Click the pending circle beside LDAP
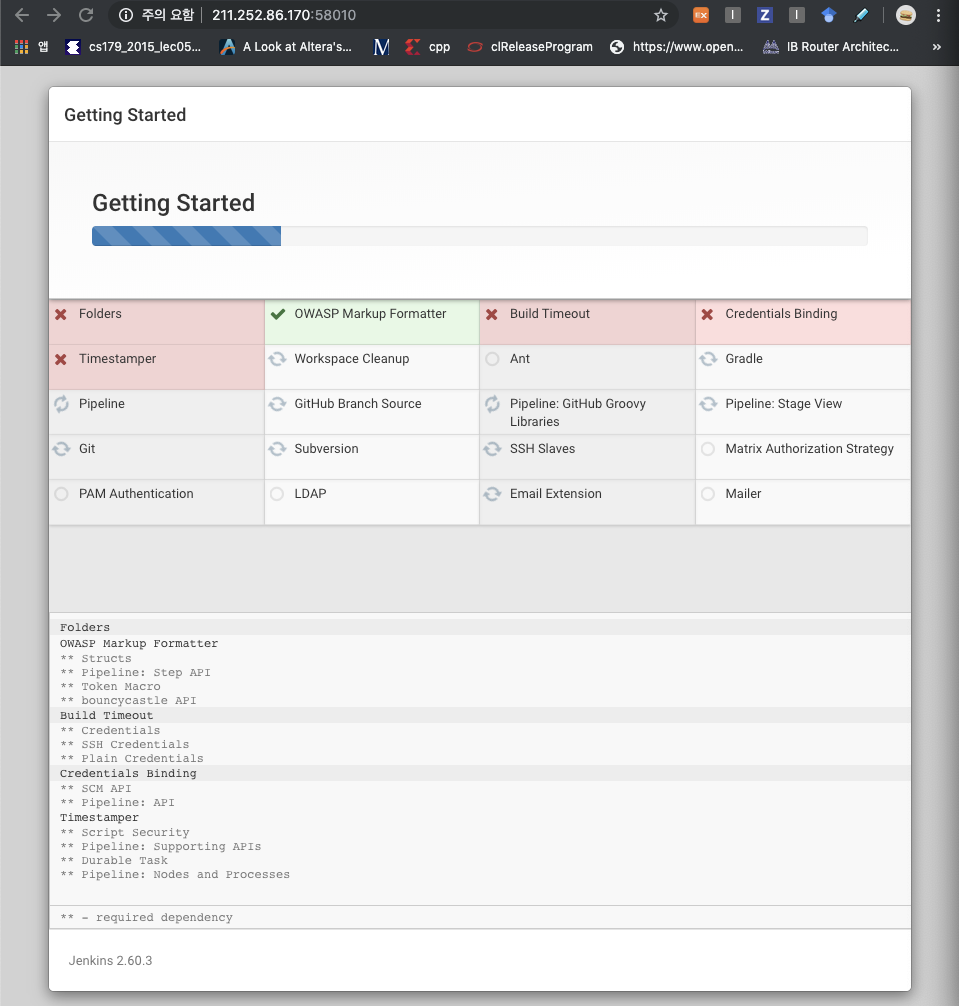The width and height of the screenshot is (959, 1006). (276, 493)
